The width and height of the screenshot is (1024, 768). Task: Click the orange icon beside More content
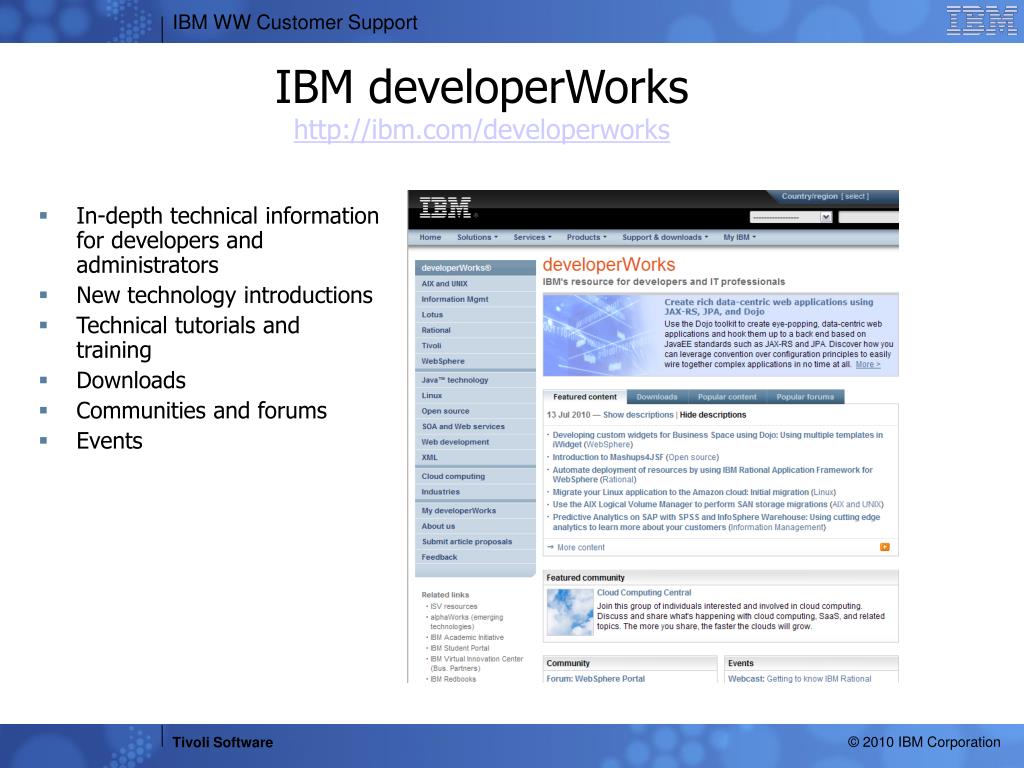tap(885, 547)
